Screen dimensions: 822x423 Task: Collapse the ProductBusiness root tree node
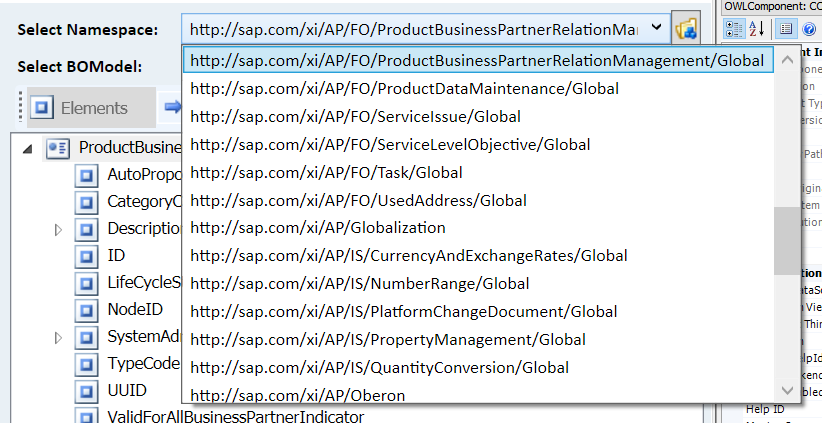[28, 149]
